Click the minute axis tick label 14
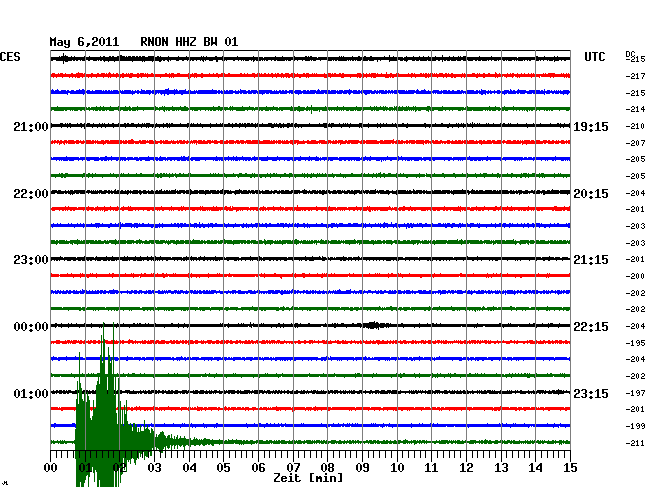 [535, 468]
